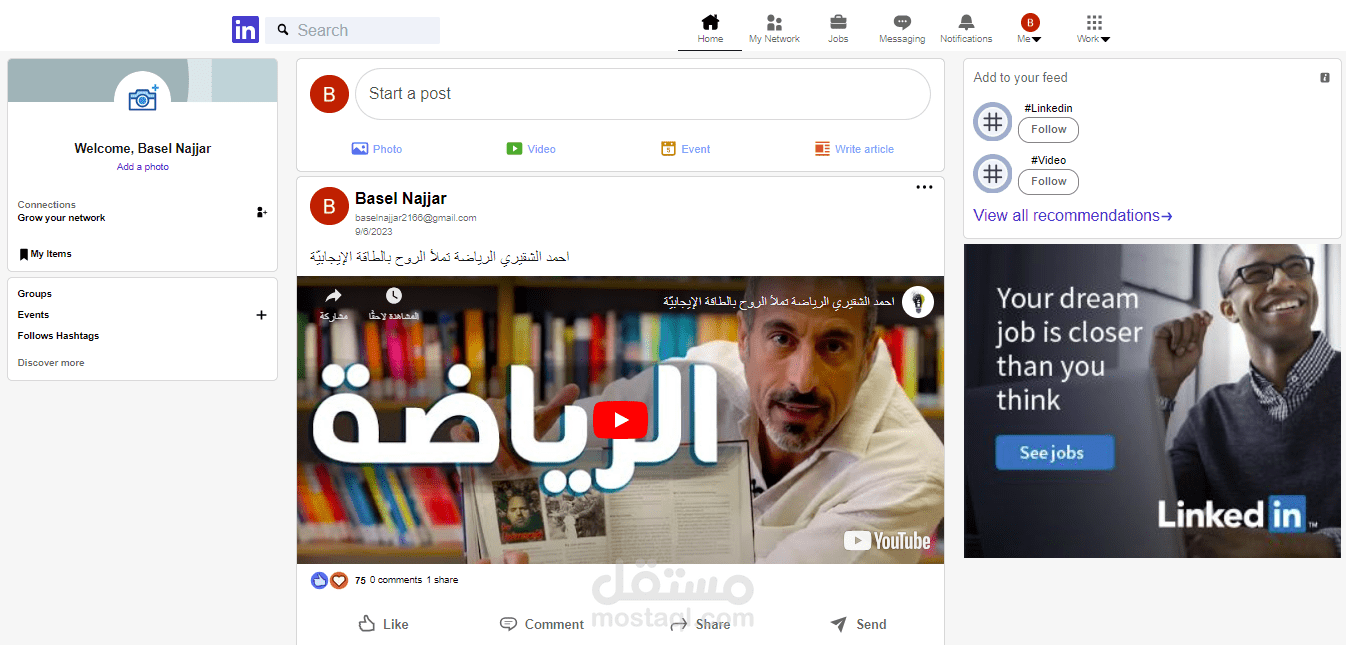Open Jobs briefcase icon
1346x645 pixels.
[x=838, y=22]
